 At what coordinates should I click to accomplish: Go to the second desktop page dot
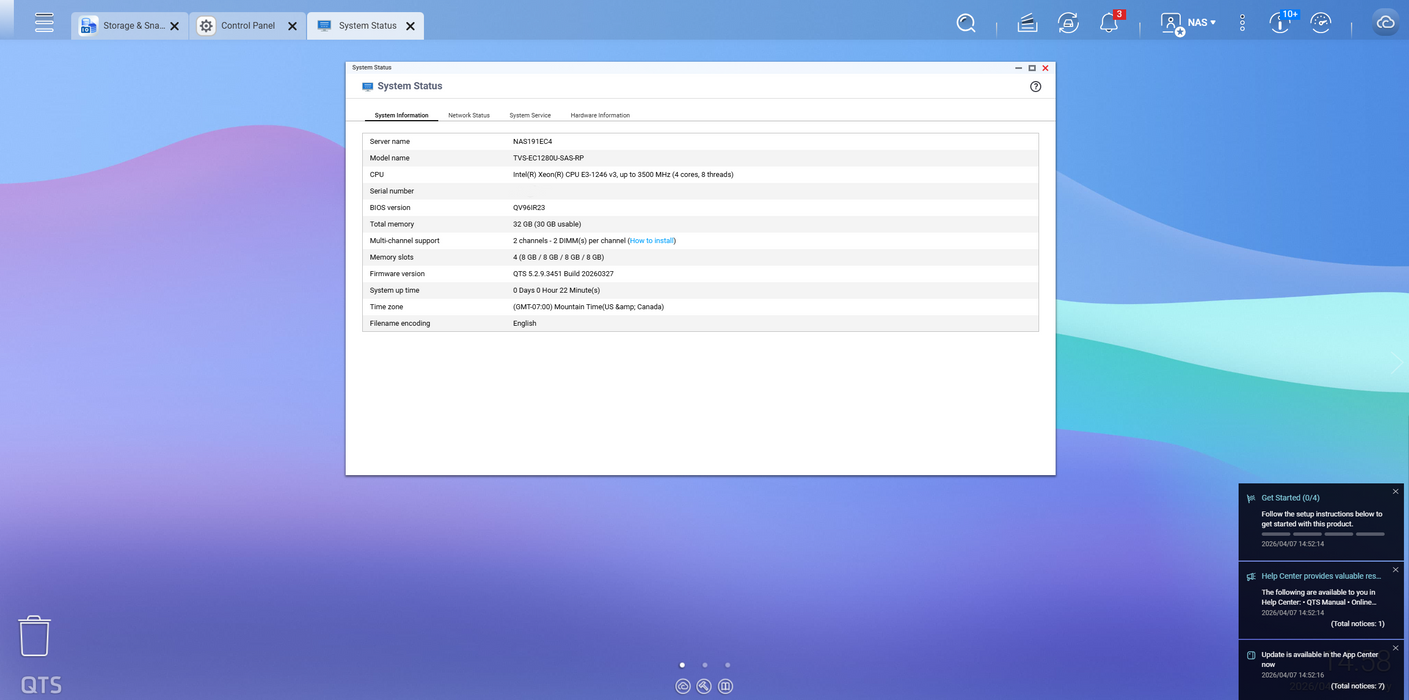click(705, 665)
